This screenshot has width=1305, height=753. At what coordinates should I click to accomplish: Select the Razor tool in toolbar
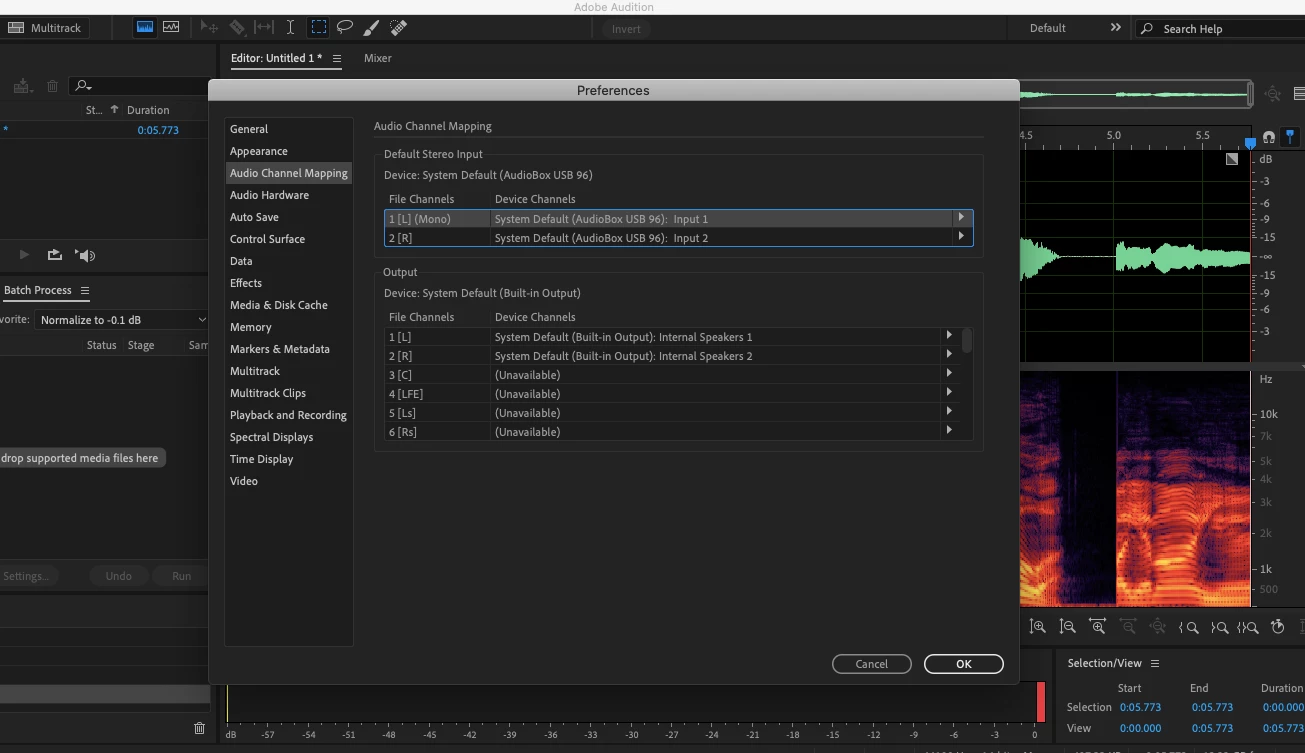coord(237,28)
